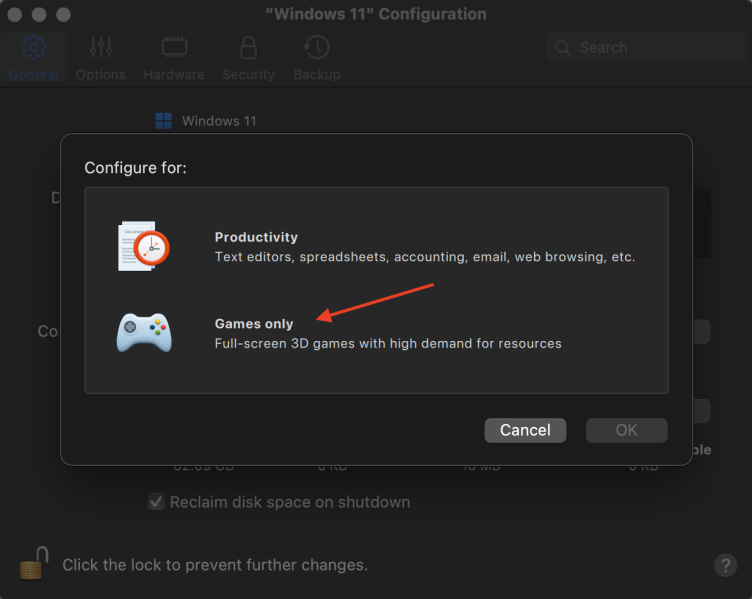752x599 pixels.
Task: Open the Hardware chip tab
Action: pos(173,48)
